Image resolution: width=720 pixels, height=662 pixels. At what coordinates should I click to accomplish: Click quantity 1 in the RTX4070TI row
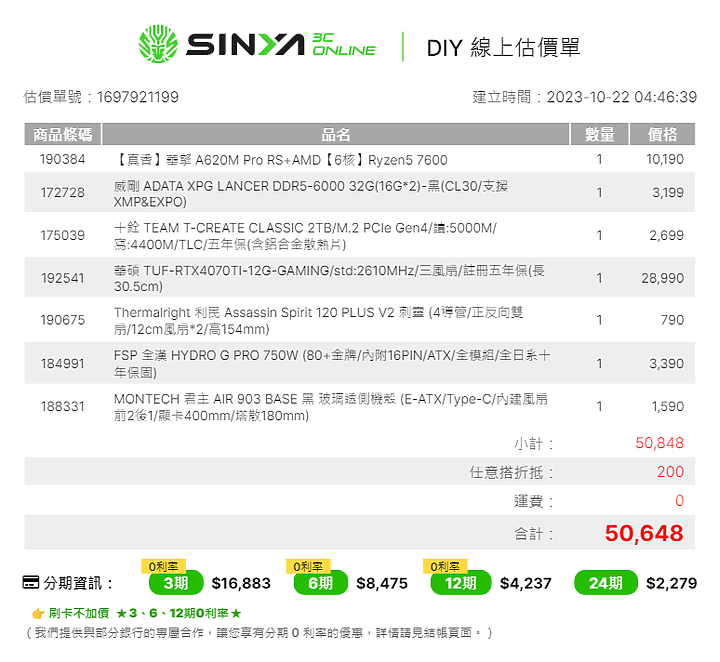[x=599, y=278]
